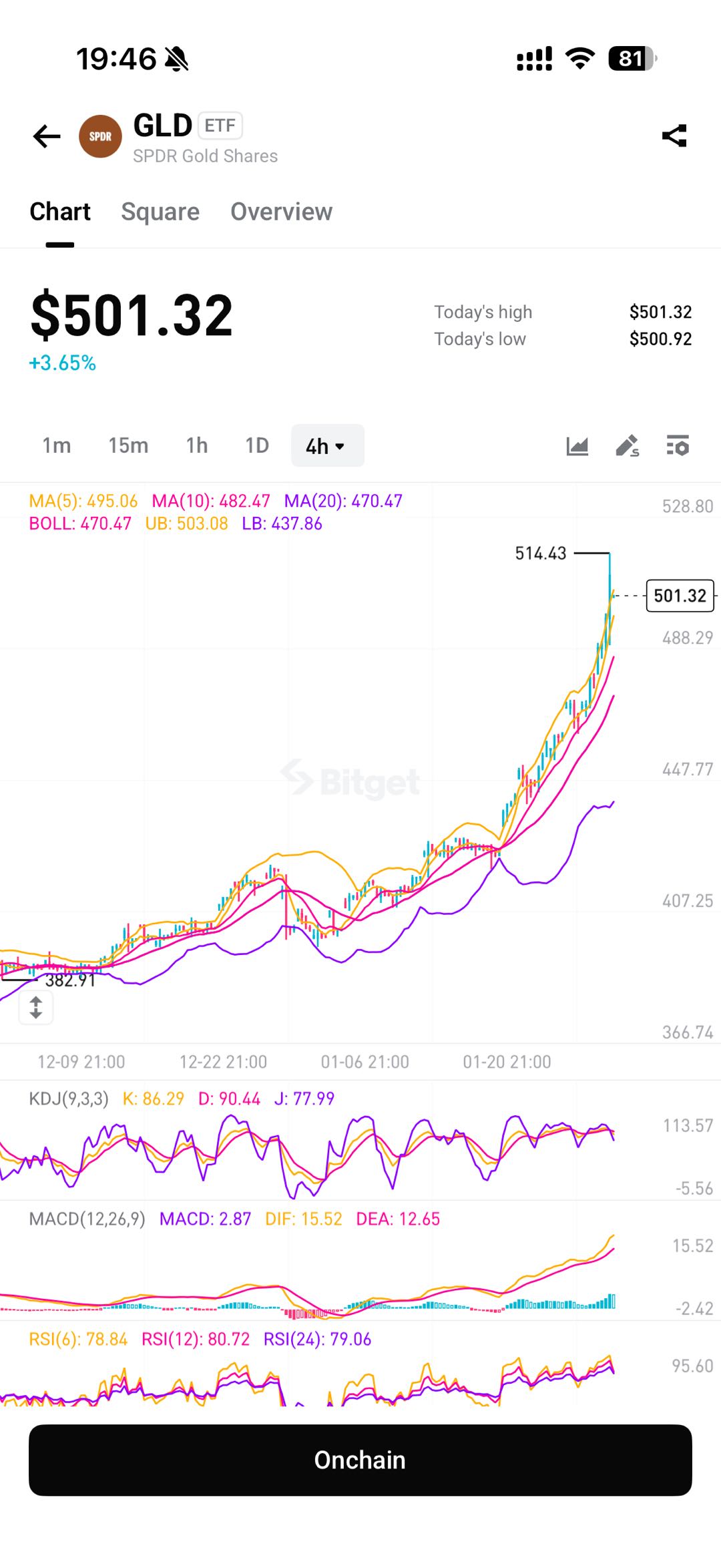Tap the chart height resize arrows icon
721x1568 pixels.
[37, 1008]
